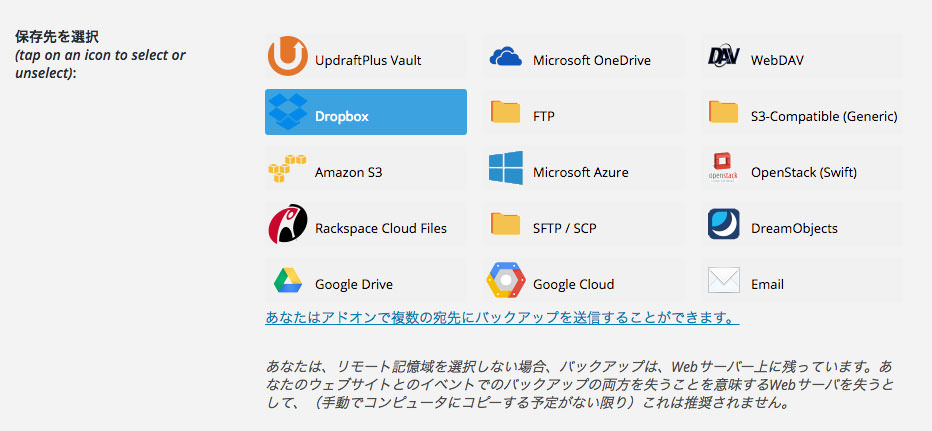
Task: Select the UpdraftPlus Vault icon
Action: (288, 56)
